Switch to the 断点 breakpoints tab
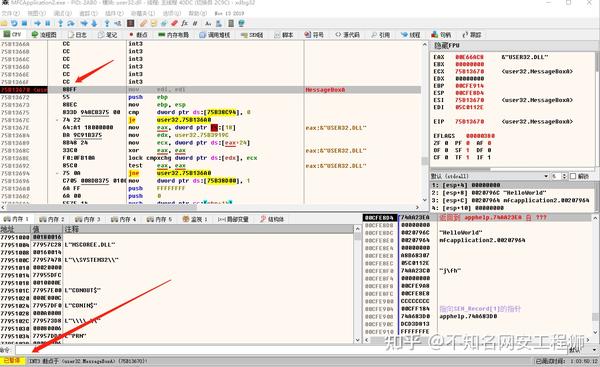This screenshot has width=600, height=367. pyautogui.click(x=138, y=35)
